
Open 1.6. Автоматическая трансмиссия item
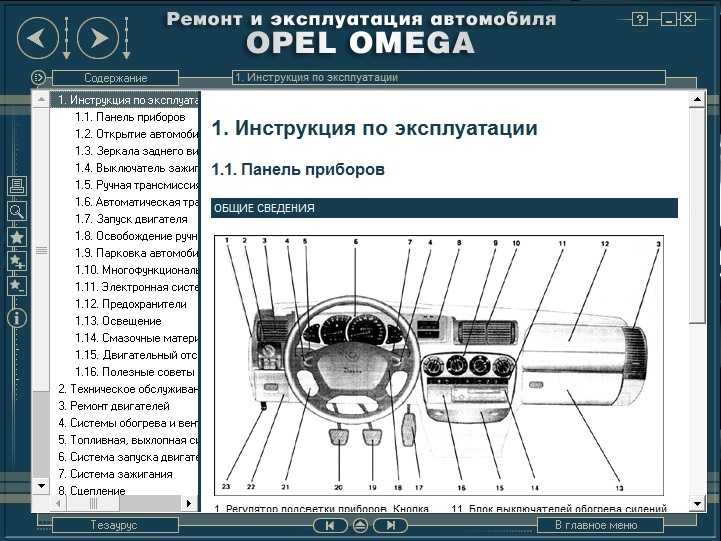pos(137,202)
